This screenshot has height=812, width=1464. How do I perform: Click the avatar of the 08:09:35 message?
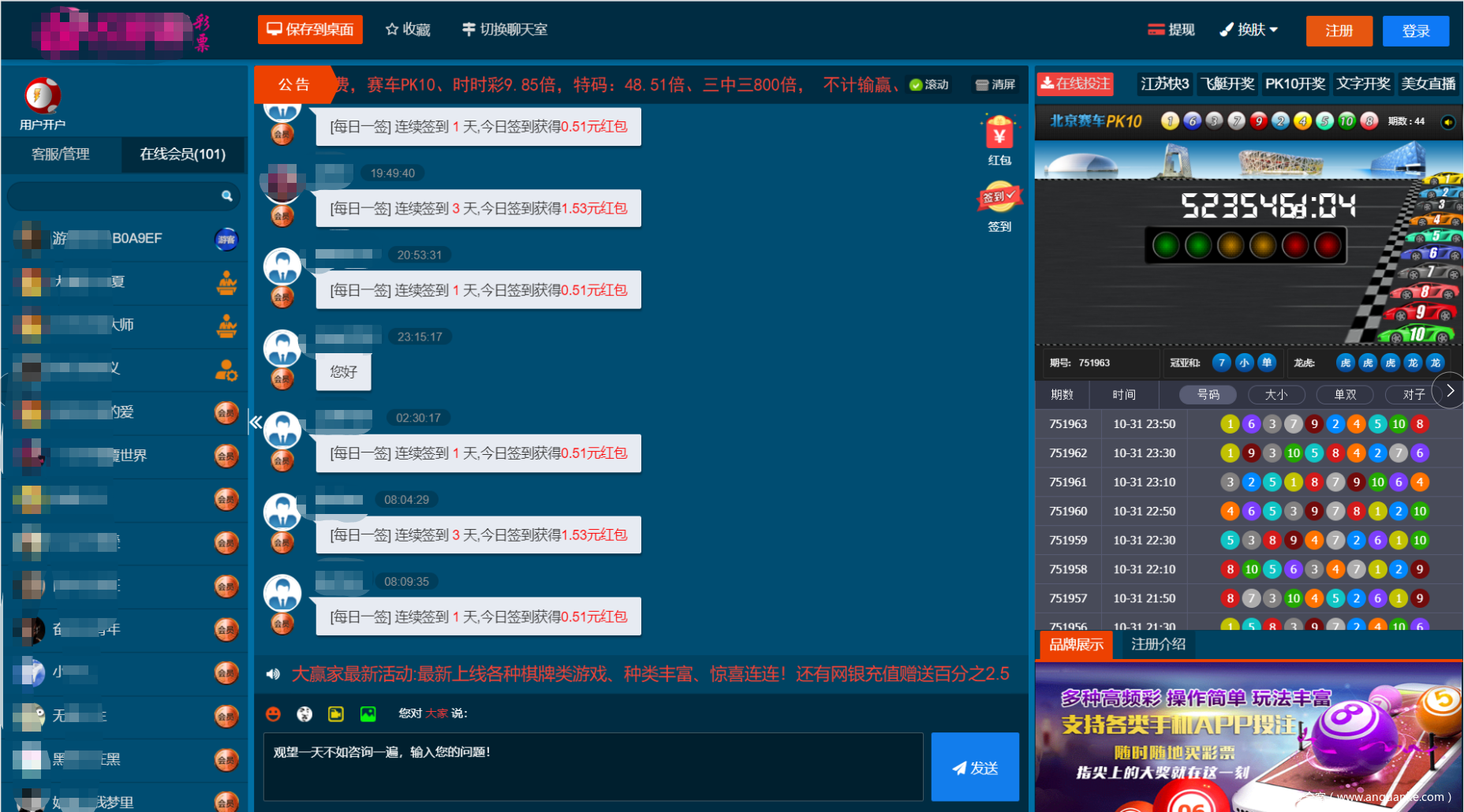(282, 594)
